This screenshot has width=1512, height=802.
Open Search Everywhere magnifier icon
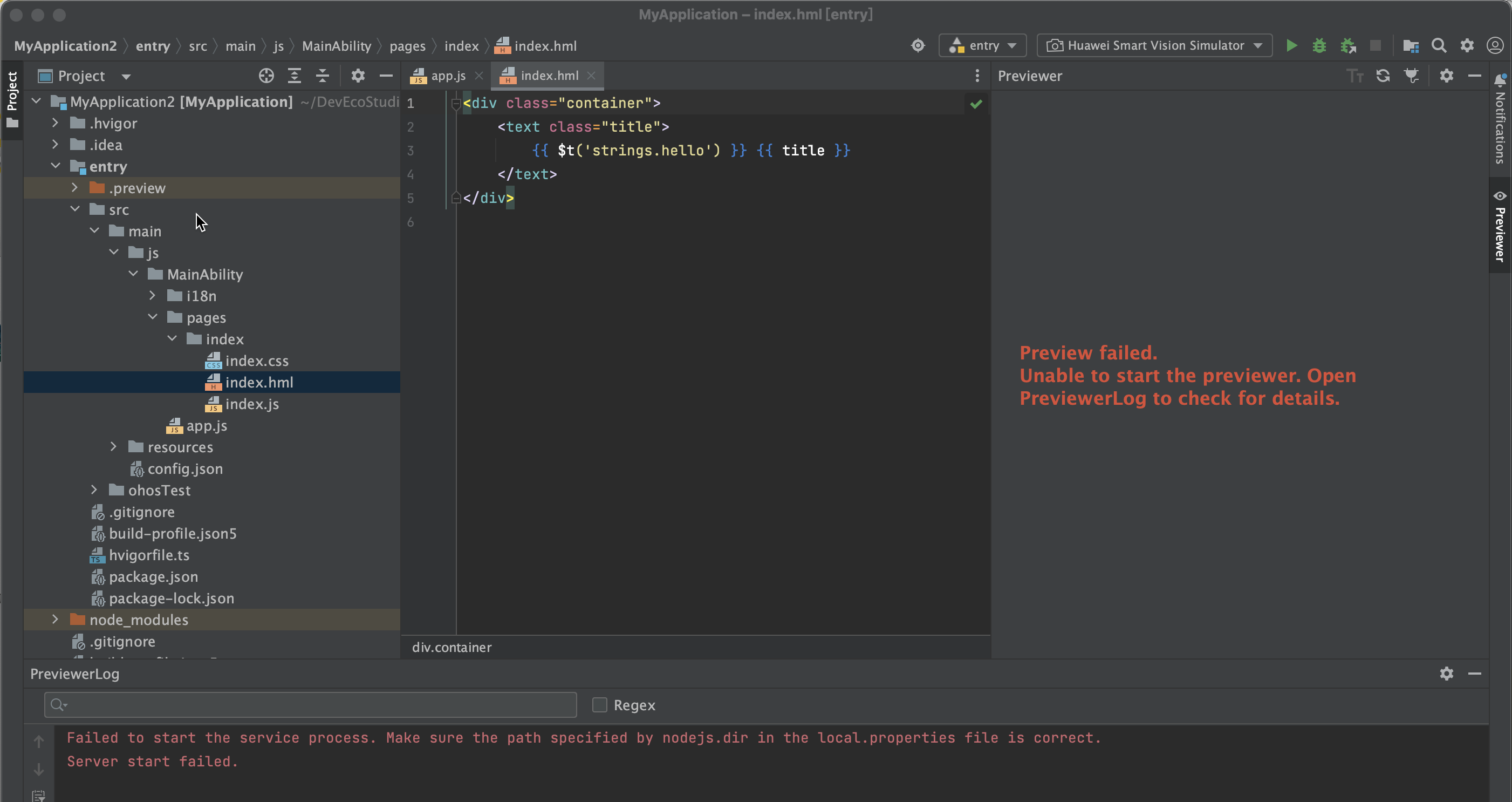coord(1439,46)
